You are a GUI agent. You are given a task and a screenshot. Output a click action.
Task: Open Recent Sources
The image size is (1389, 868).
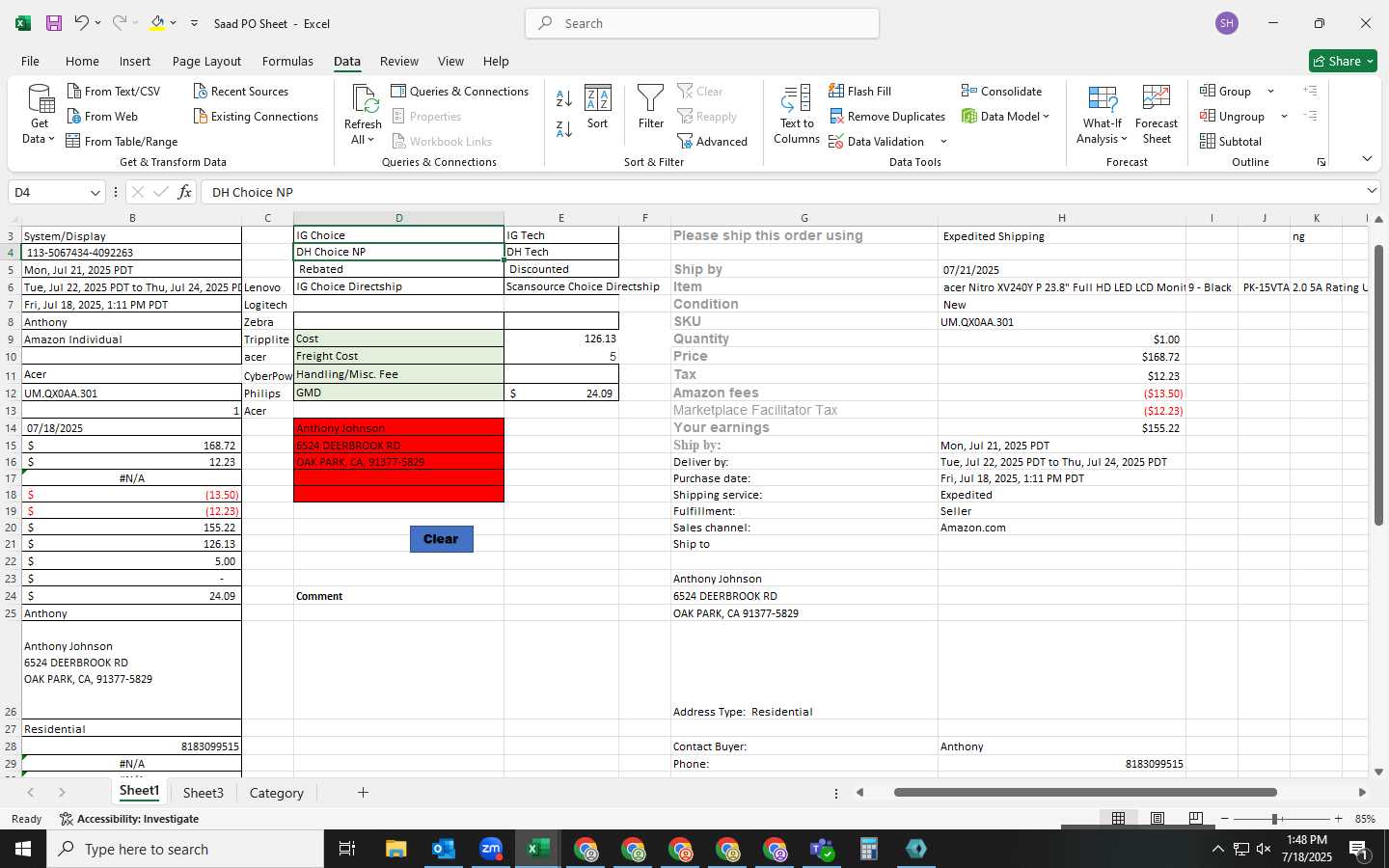(241, 91)
